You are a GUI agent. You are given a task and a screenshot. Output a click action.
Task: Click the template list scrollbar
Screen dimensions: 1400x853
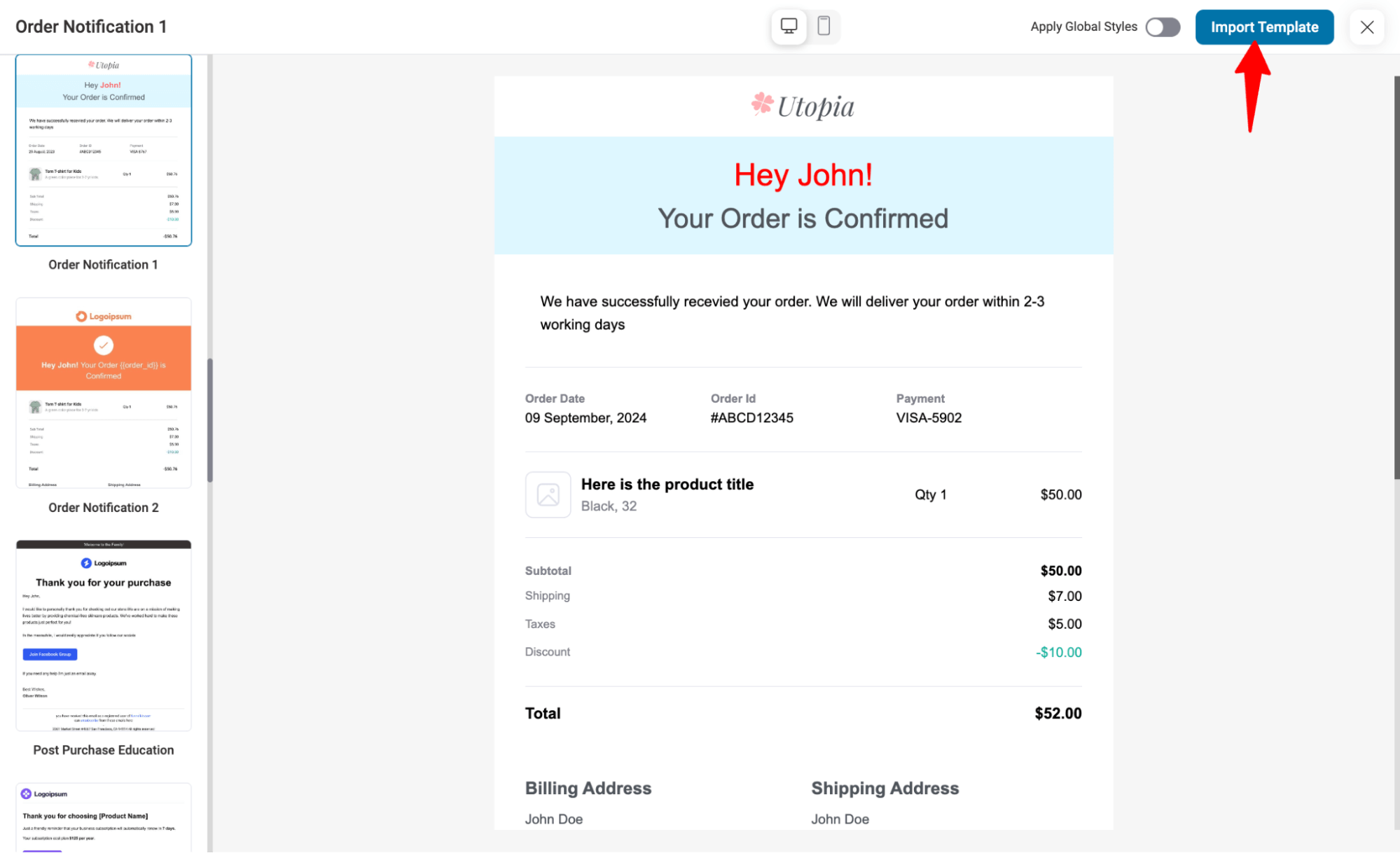(x=209, y=420)
